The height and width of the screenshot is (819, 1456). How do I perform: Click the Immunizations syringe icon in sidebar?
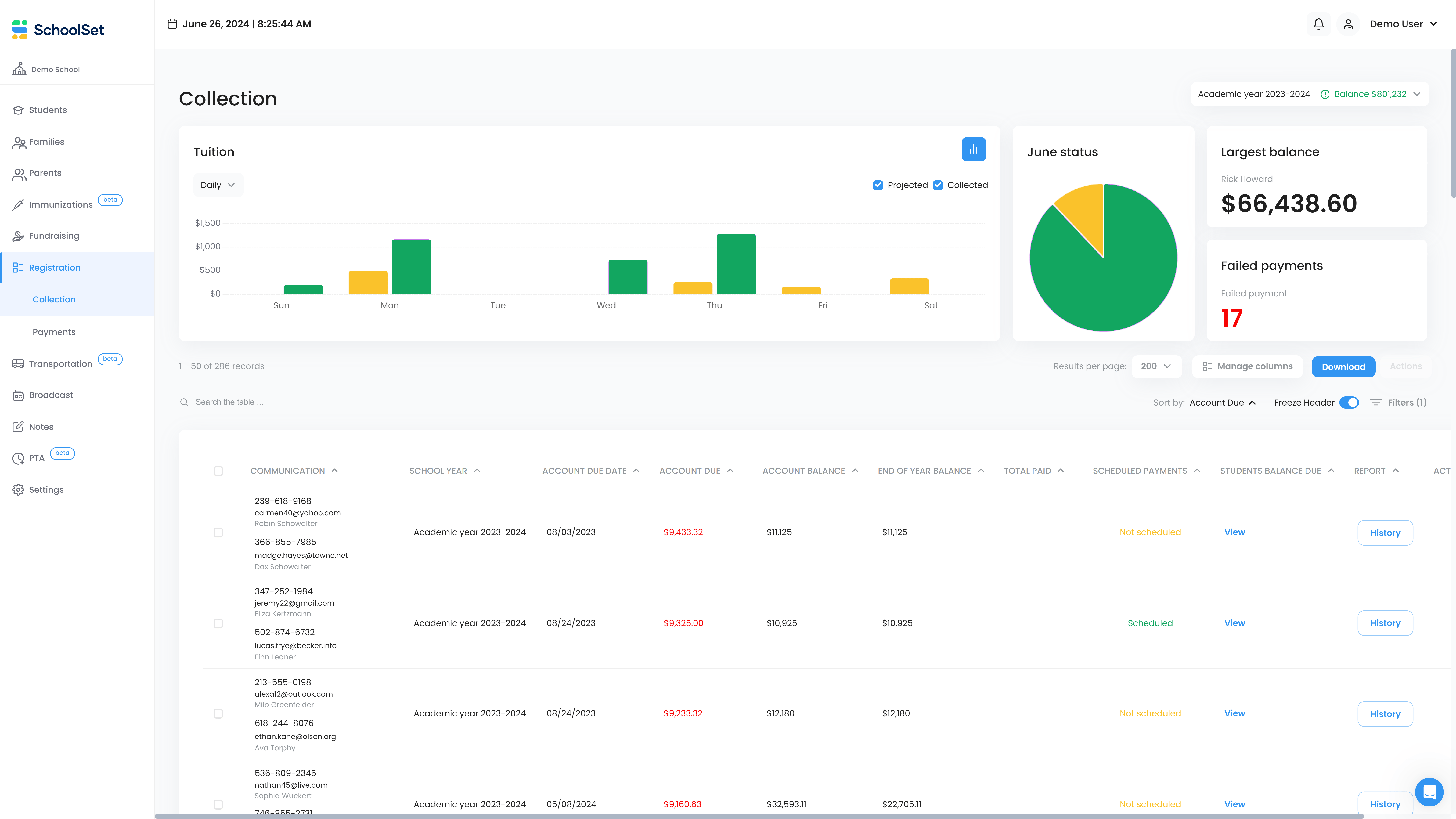click(18, 205)
